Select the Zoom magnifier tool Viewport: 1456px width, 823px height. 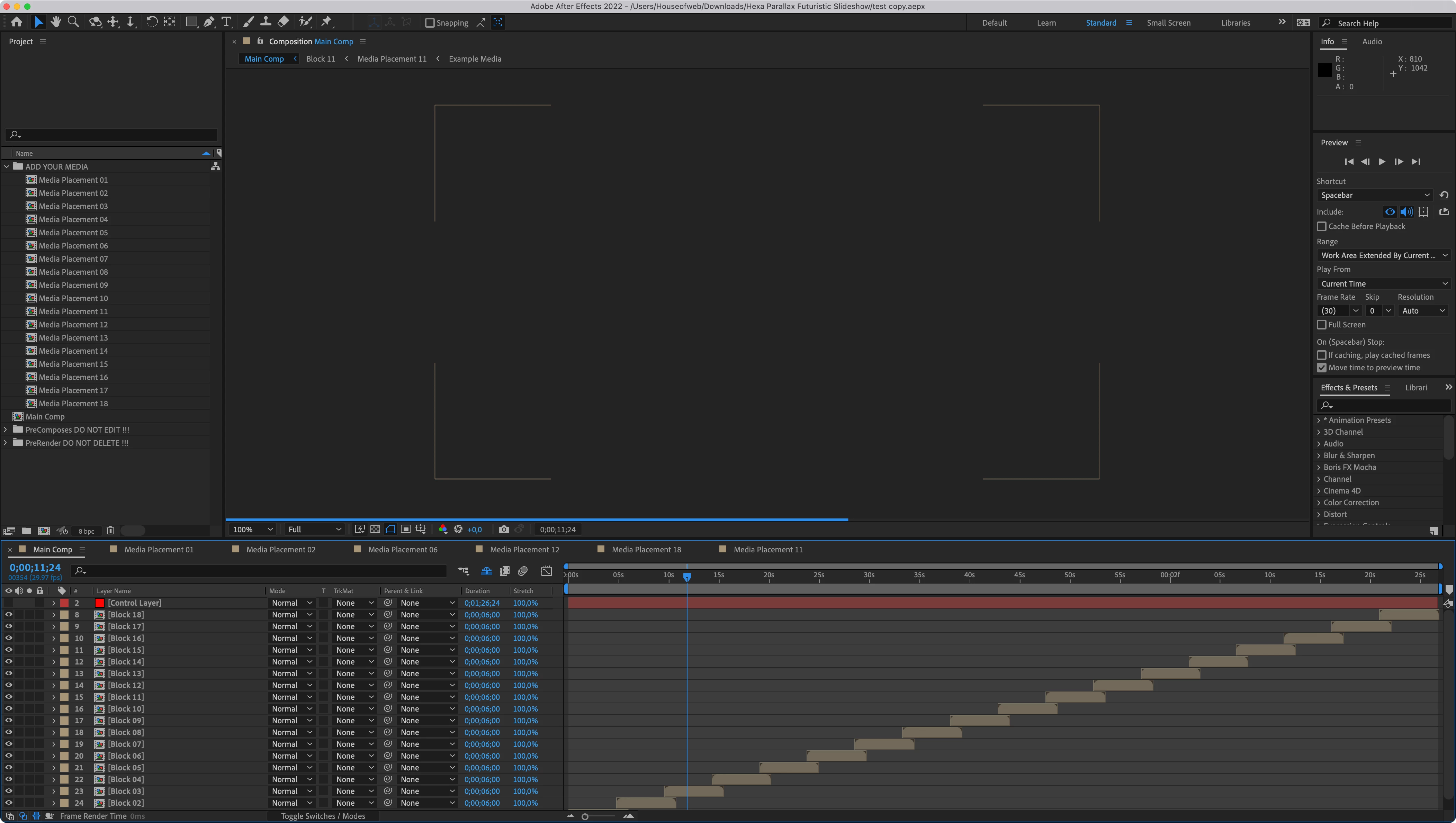[73, 22]
